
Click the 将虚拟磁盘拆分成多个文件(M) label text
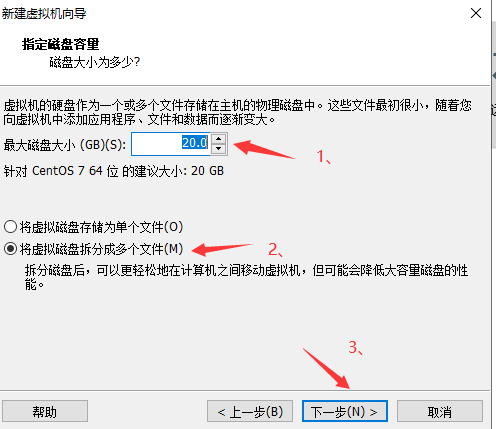tap(101, 249)
